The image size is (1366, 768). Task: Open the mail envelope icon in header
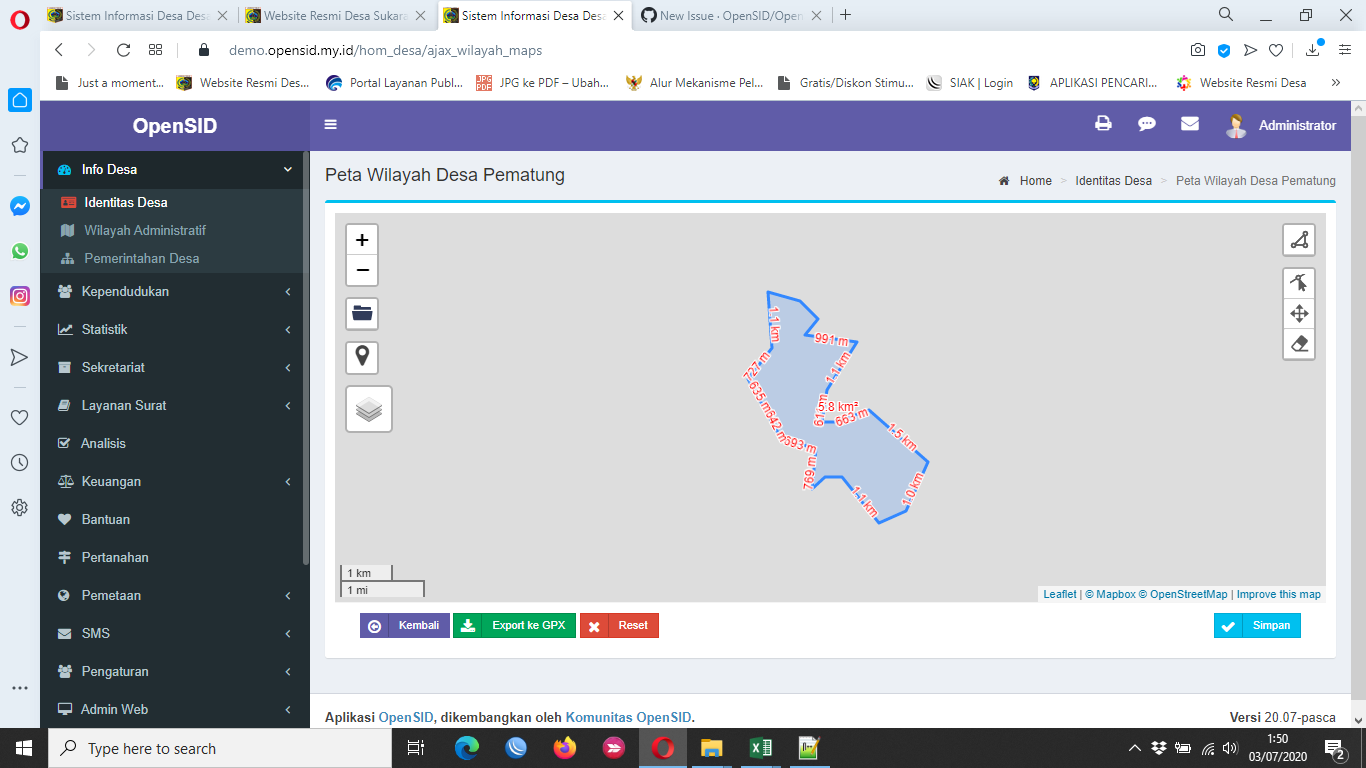coord(1190,124)
